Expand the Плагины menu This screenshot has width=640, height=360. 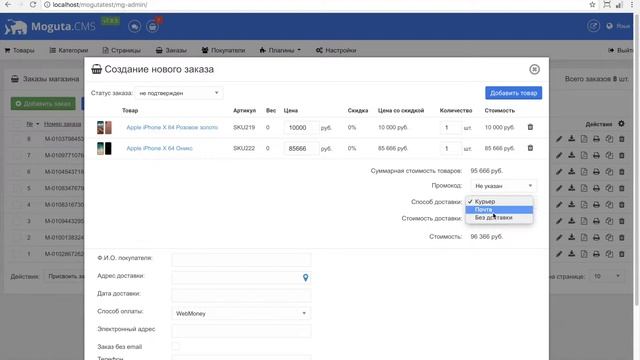[280, 50]
